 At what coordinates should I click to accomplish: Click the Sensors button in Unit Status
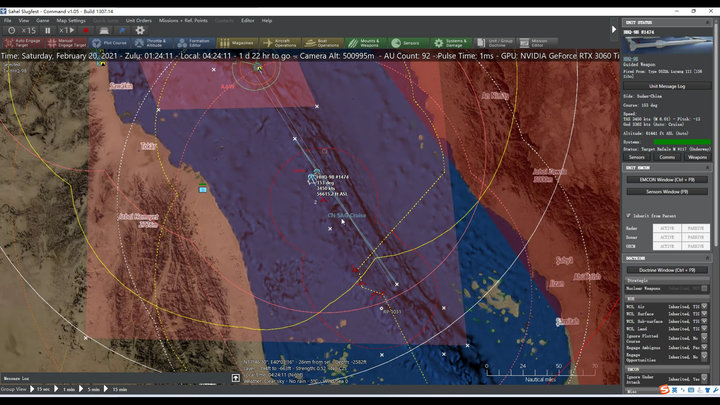636,157
